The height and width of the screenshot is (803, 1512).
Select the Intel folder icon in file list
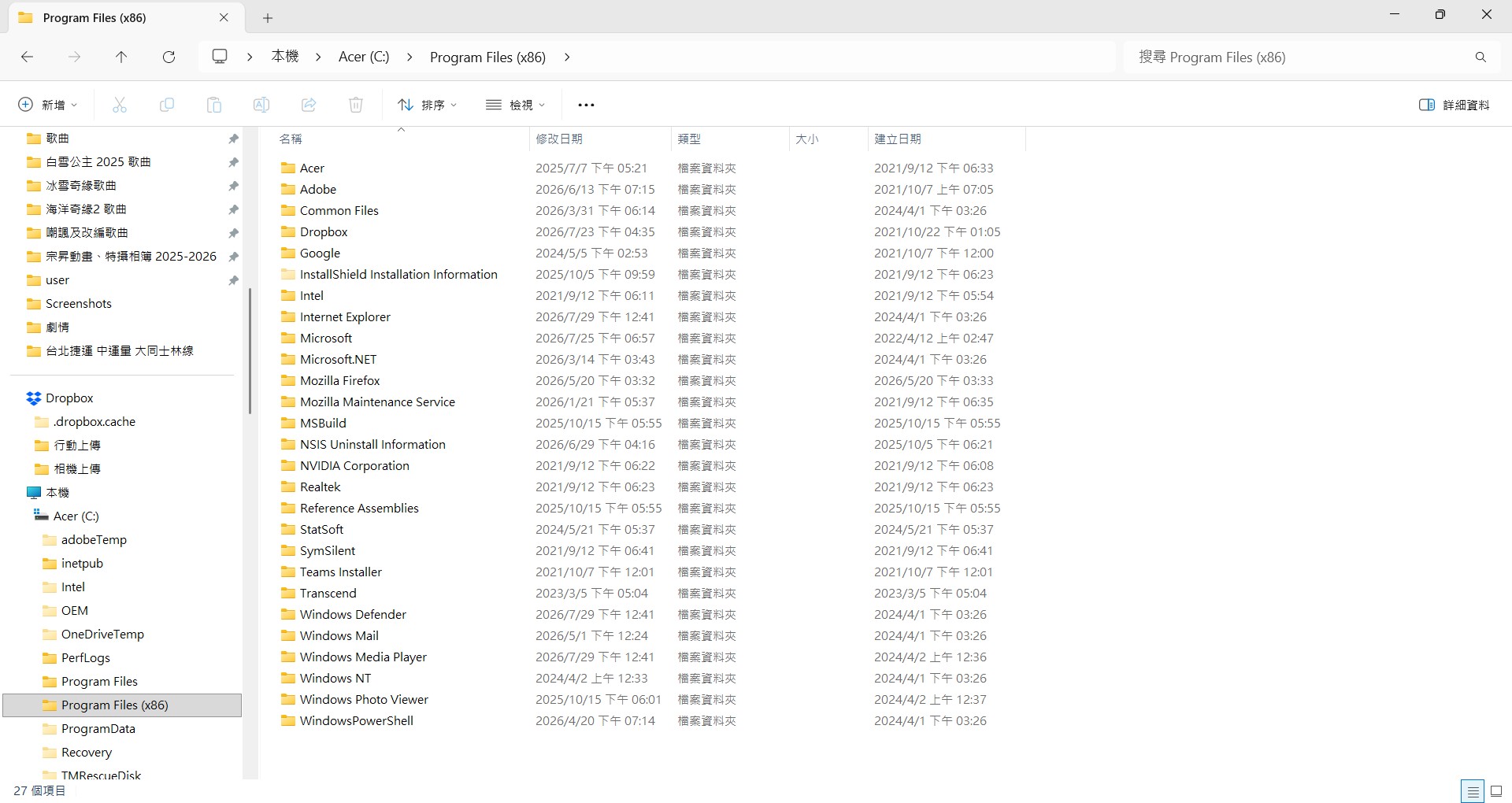288,295
